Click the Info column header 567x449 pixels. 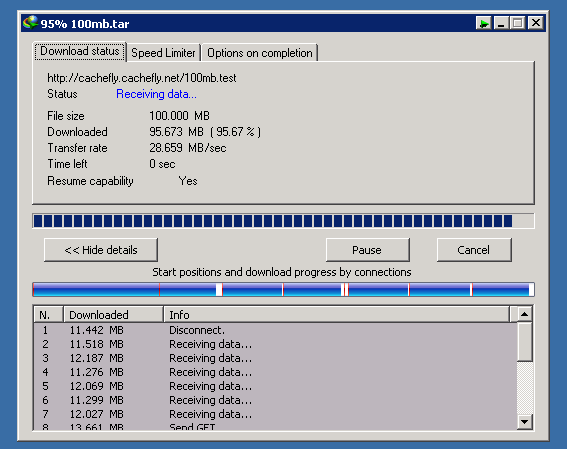(x=337, y=315)
